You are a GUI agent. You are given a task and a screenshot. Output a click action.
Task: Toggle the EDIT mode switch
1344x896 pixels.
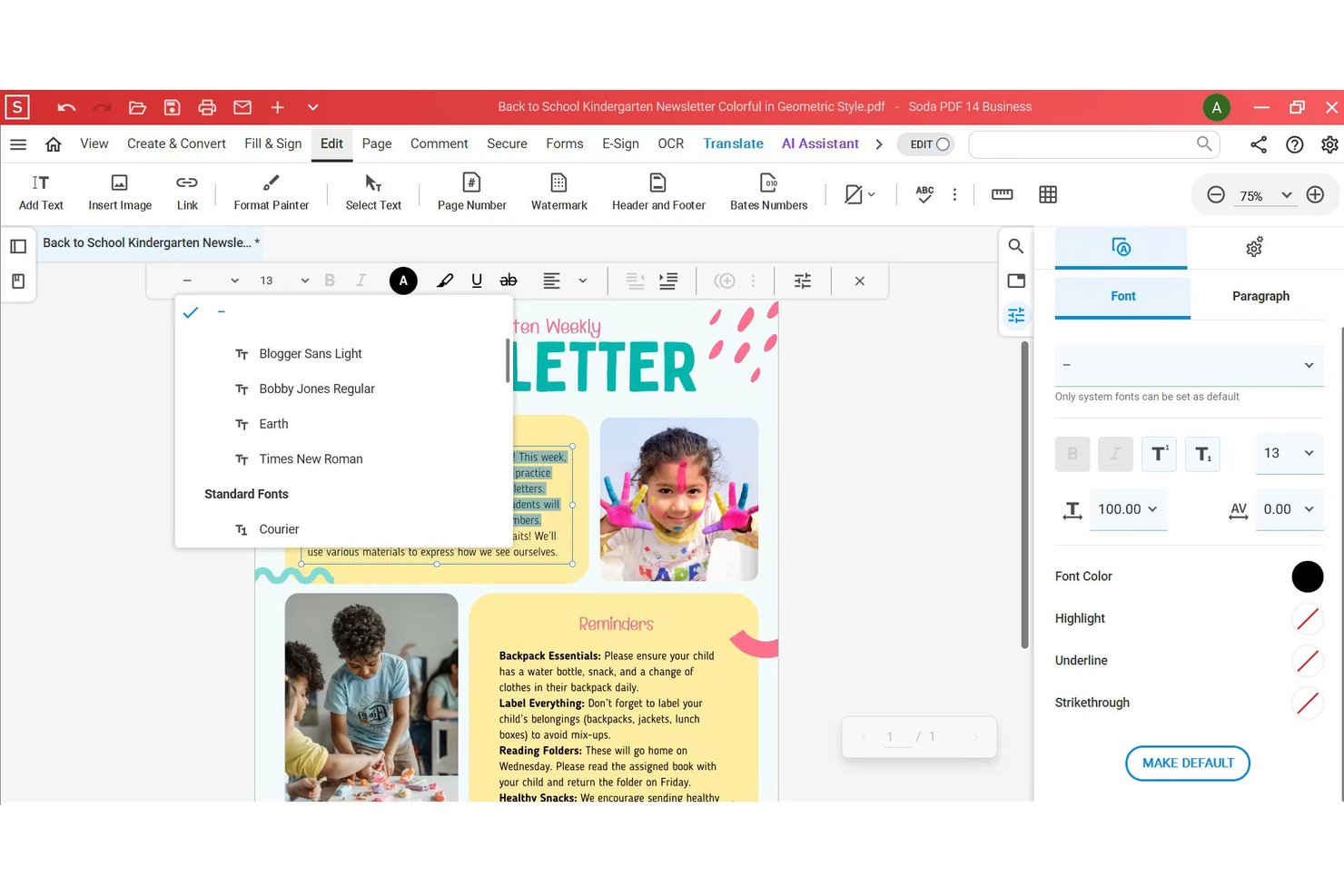click(925, 144)
